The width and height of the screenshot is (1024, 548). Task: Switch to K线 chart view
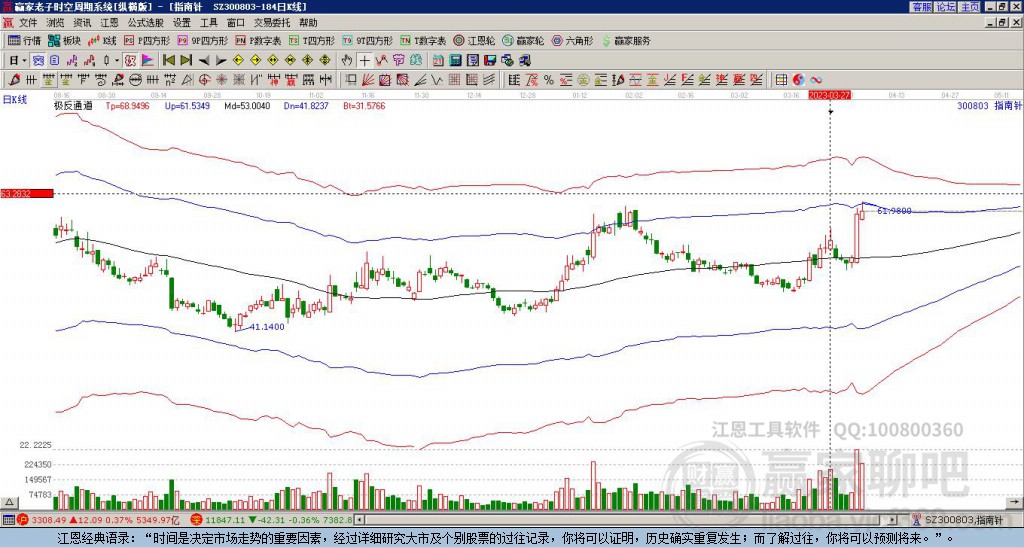[x=102, y=40]
